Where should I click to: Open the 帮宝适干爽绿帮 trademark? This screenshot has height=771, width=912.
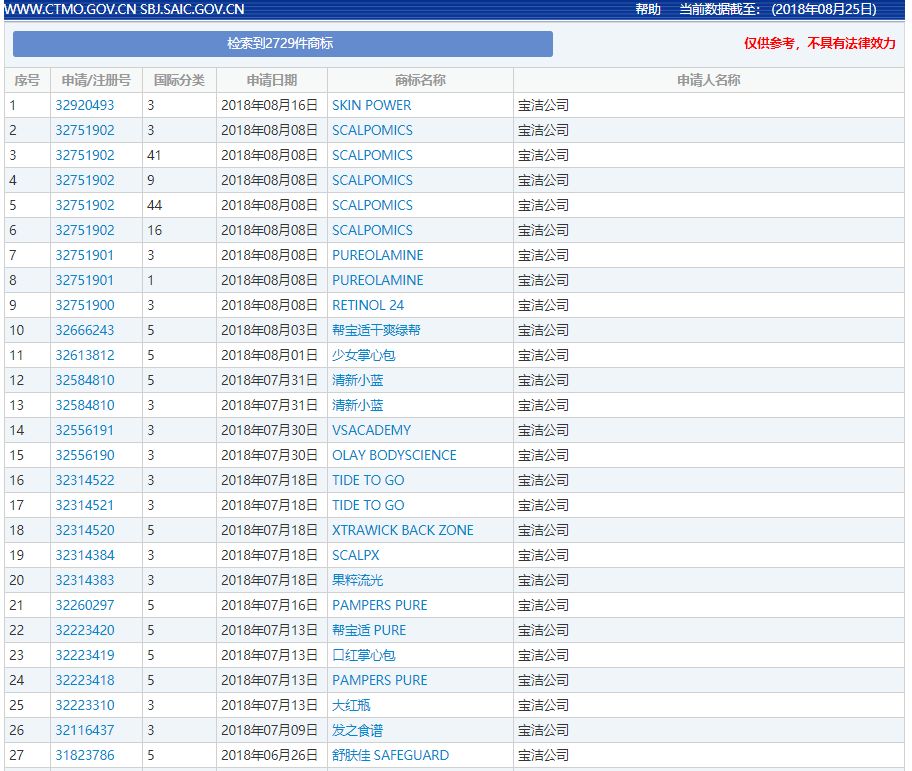tap(376, 330)
